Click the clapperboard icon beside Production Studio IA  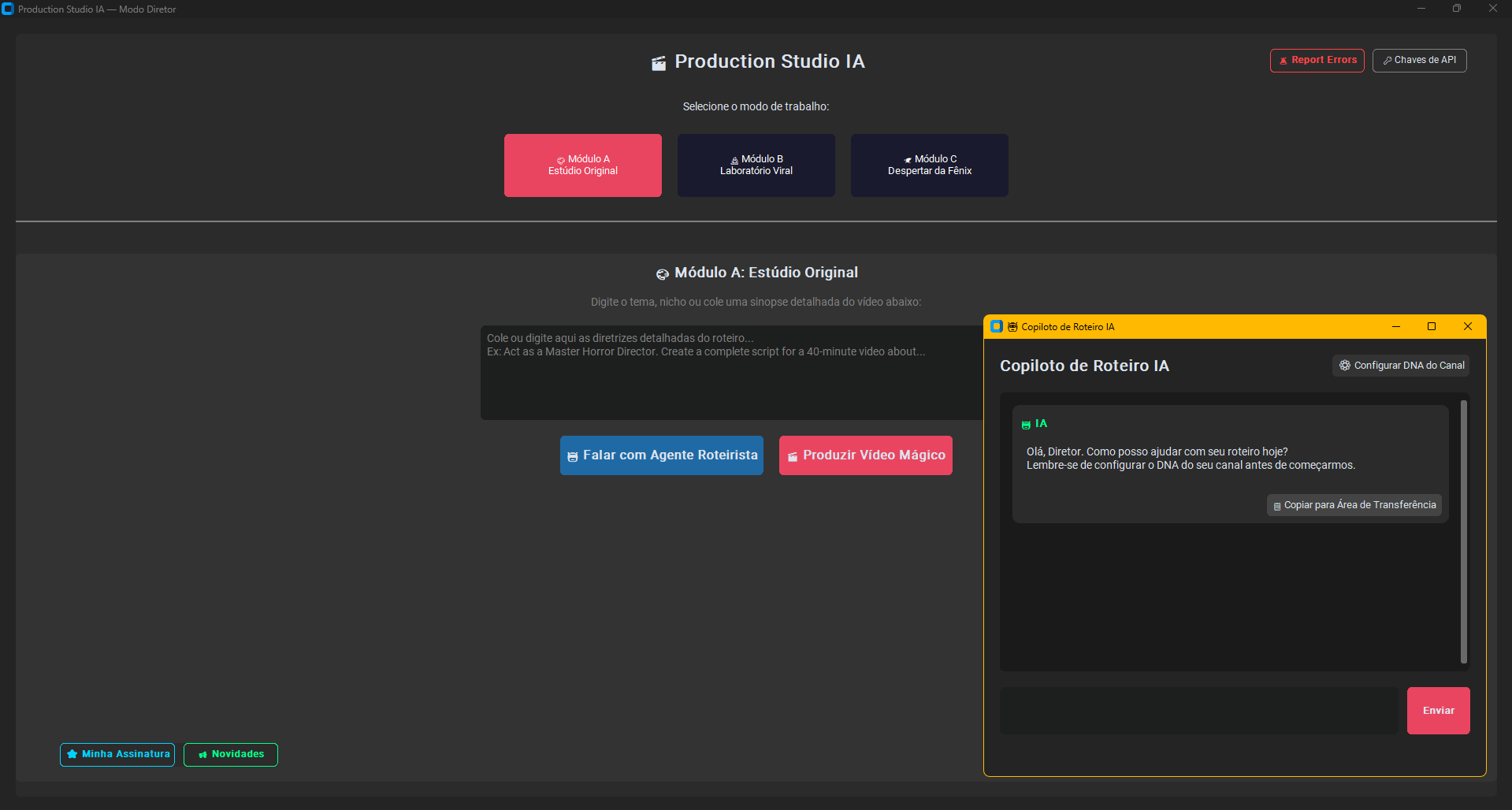click(x=659, y=63)
